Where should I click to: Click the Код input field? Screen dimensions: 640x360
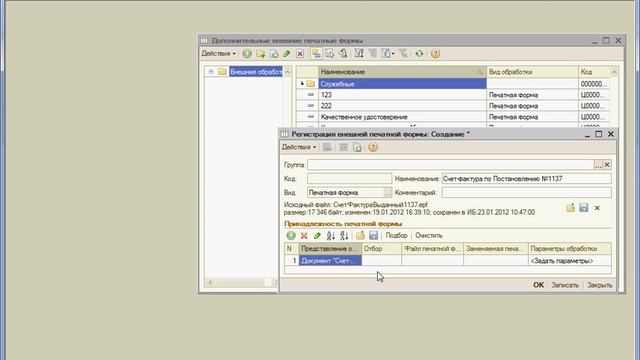click(349, 179)
